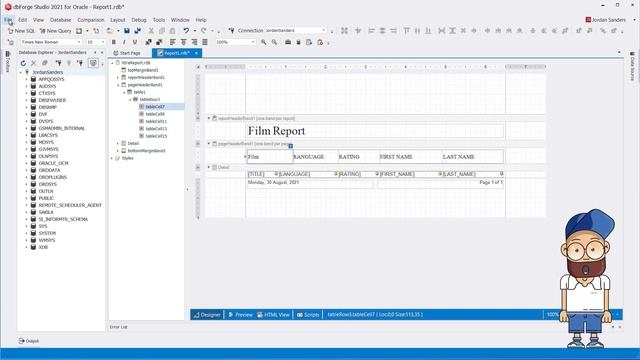Click the Save All icon

[138, 31]
